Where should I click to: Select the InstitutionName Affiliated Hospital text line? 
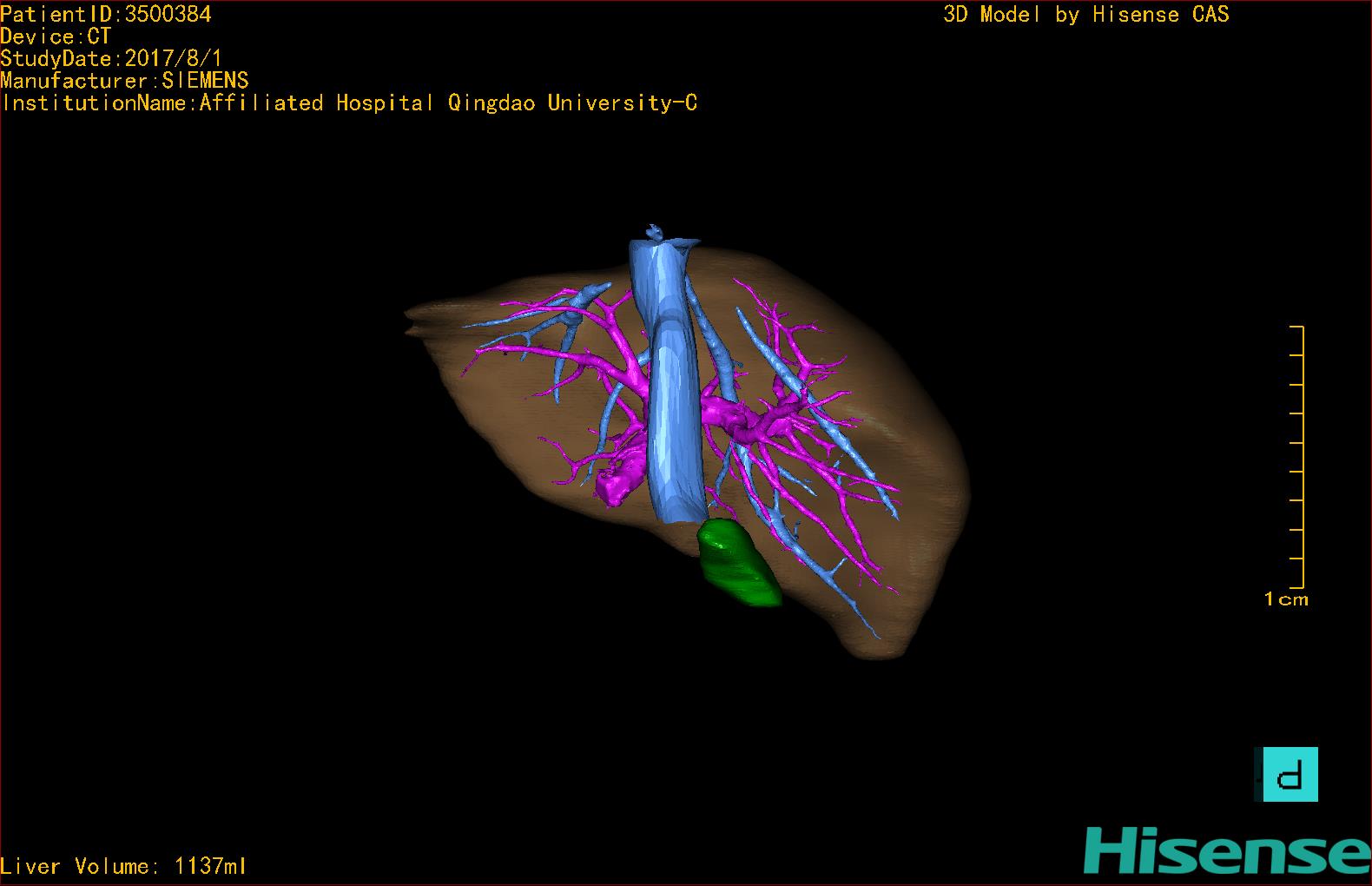(x=349, y=103)
